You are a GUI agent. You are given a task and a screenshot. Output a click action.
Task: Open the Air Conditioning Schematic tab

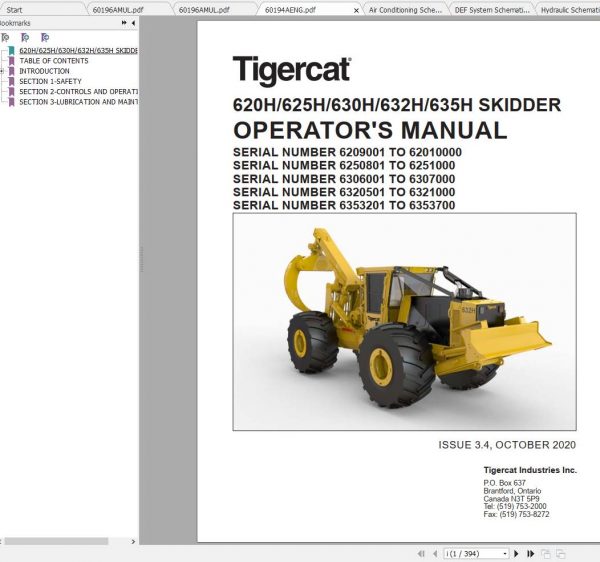(x=405, y=10)
